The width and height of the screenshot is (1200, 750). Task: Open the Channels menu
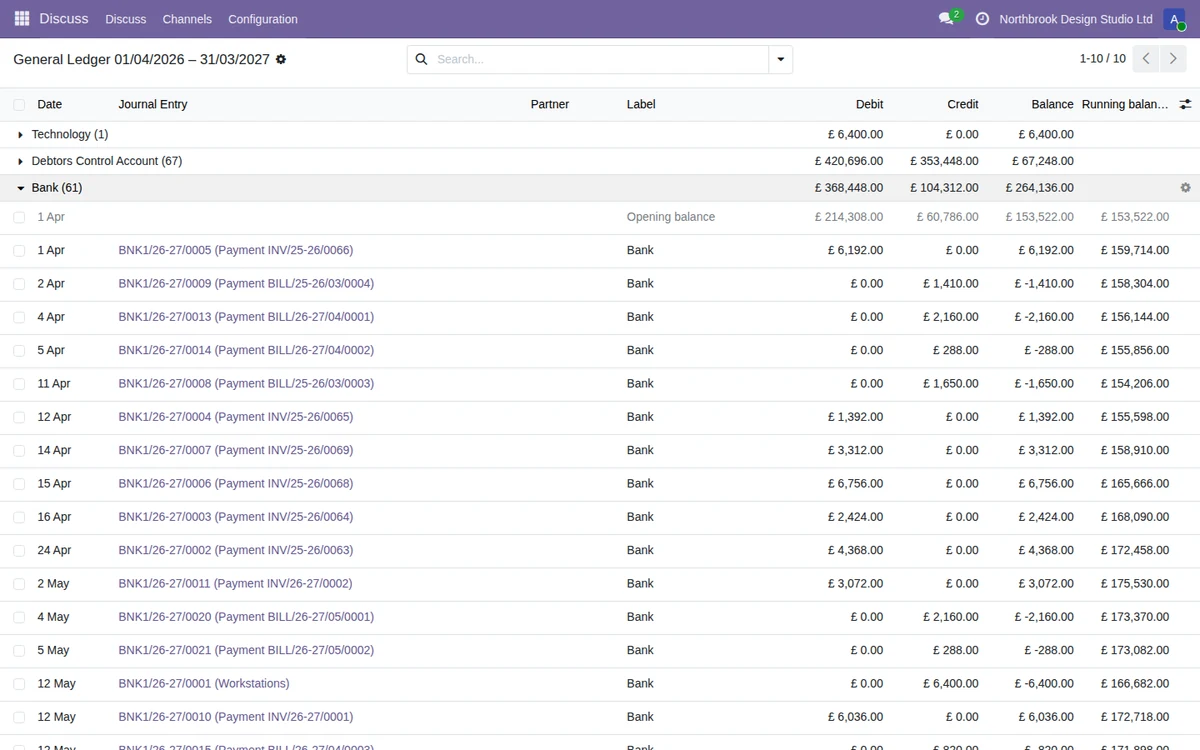point(187,19)
